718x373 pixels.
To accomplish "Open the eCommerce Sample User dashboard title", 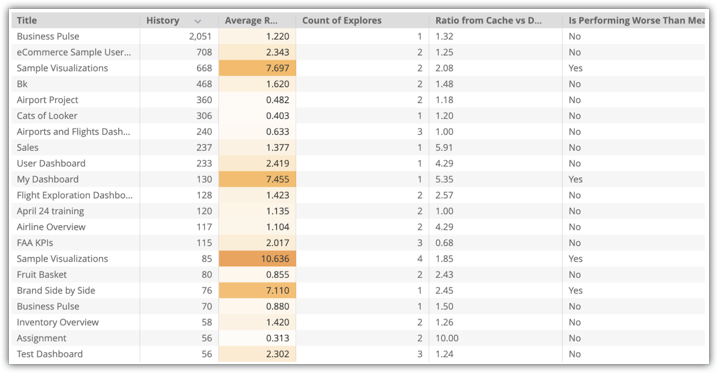I will 74,52.
